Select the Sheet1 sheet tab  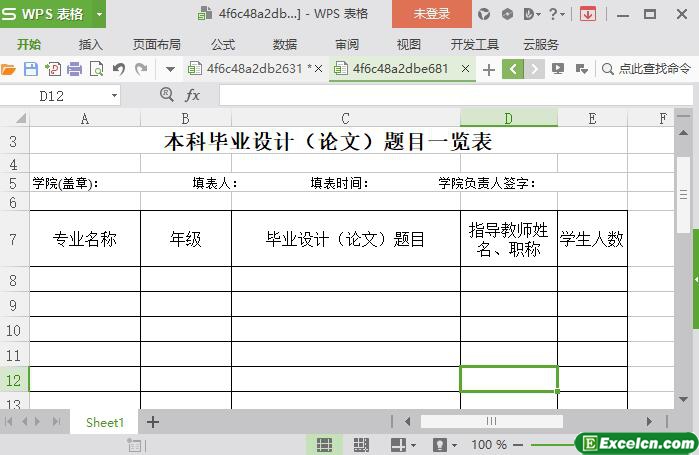pos(104,422)
